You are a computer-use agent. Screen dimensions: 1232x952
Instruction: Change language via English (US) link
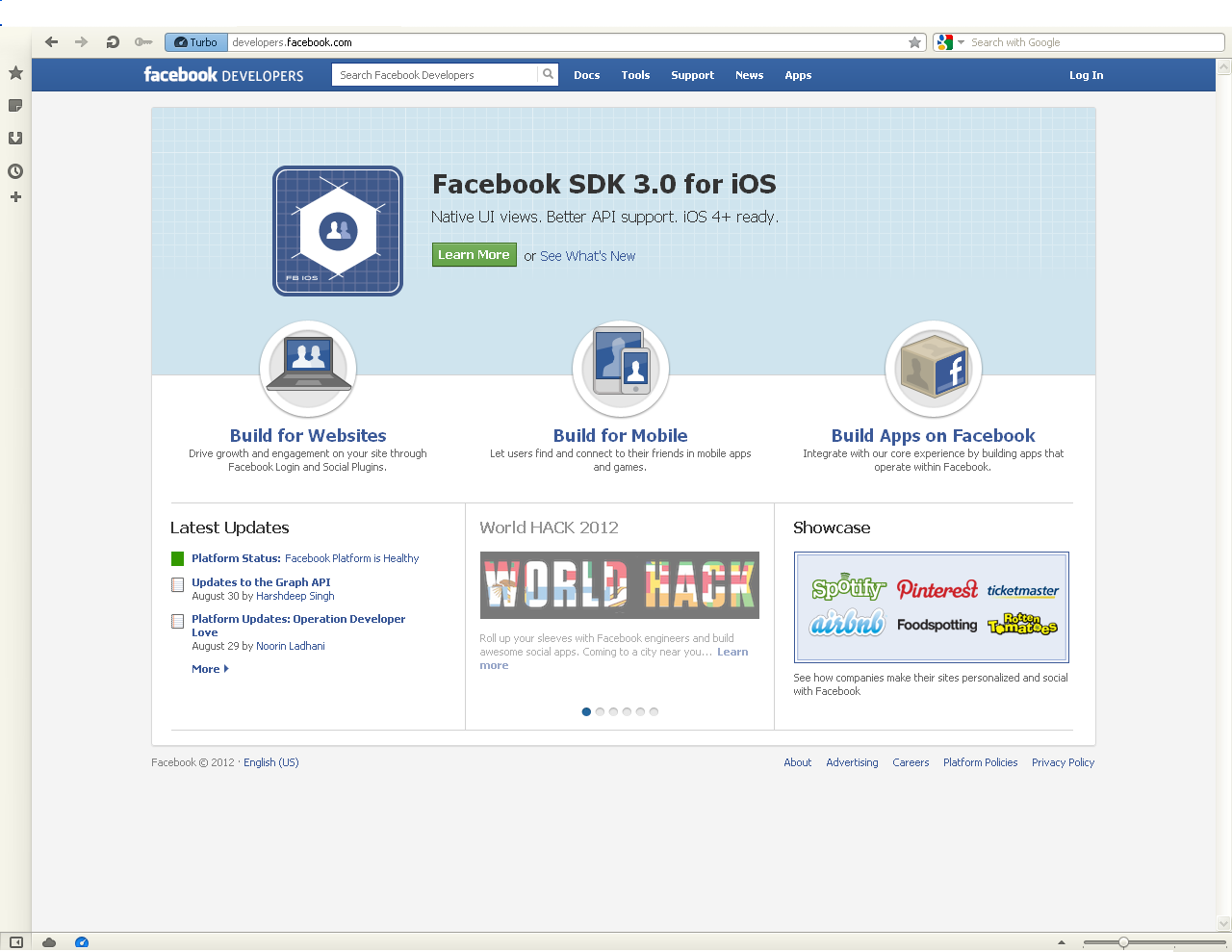(x=271, y=762)
